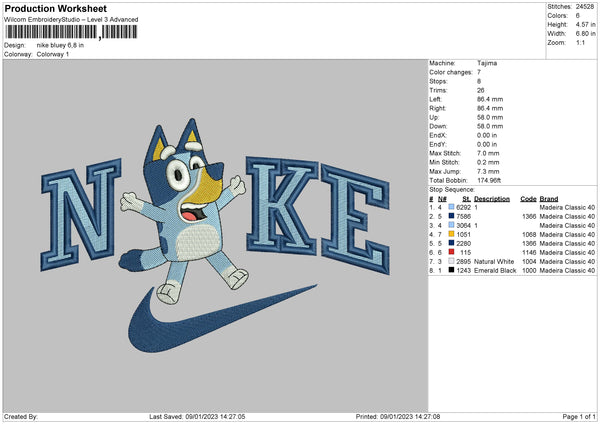Click the dark blue swatch in stop row 5
This screenshot has height=424, width=600.
pyautogui.click(x=451, y=243)
